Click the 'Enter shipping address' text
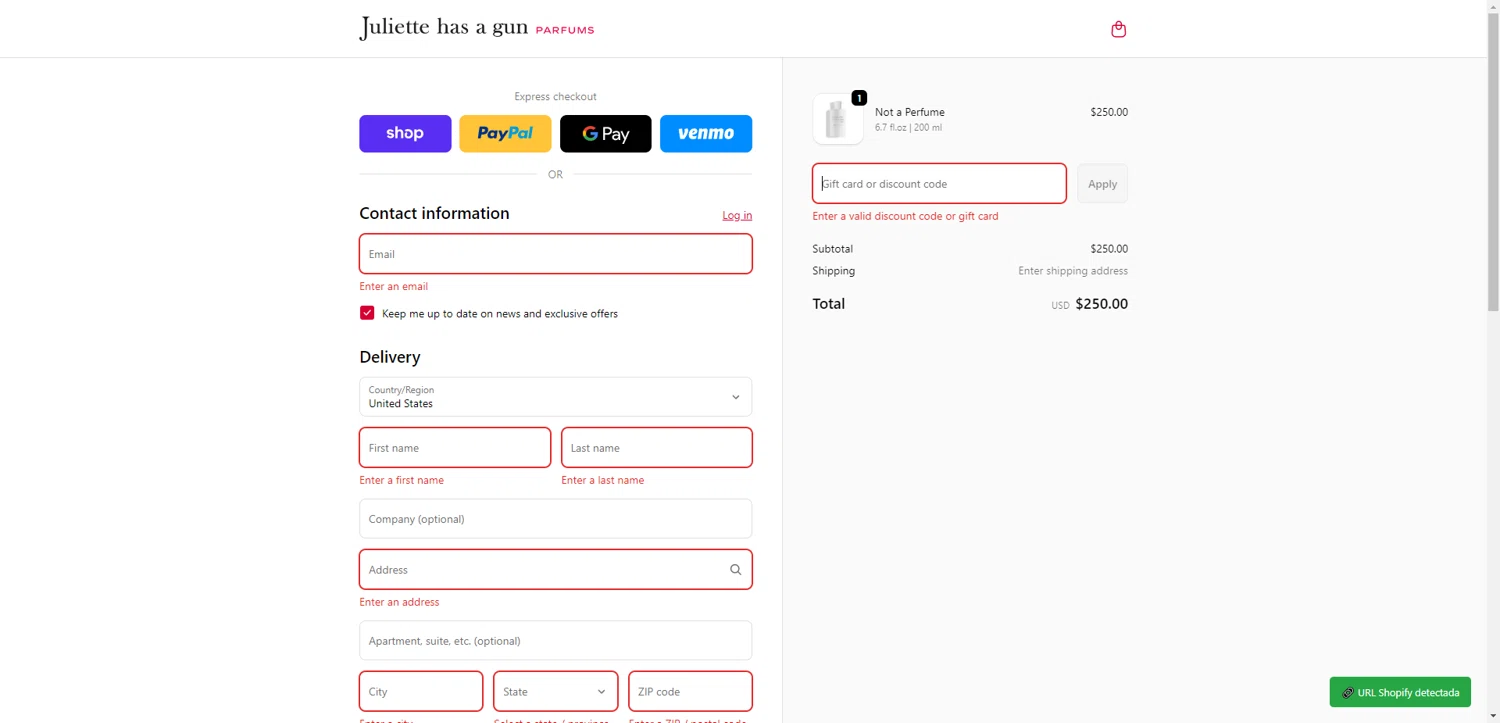The image size is (1500, 723). 1073,271
